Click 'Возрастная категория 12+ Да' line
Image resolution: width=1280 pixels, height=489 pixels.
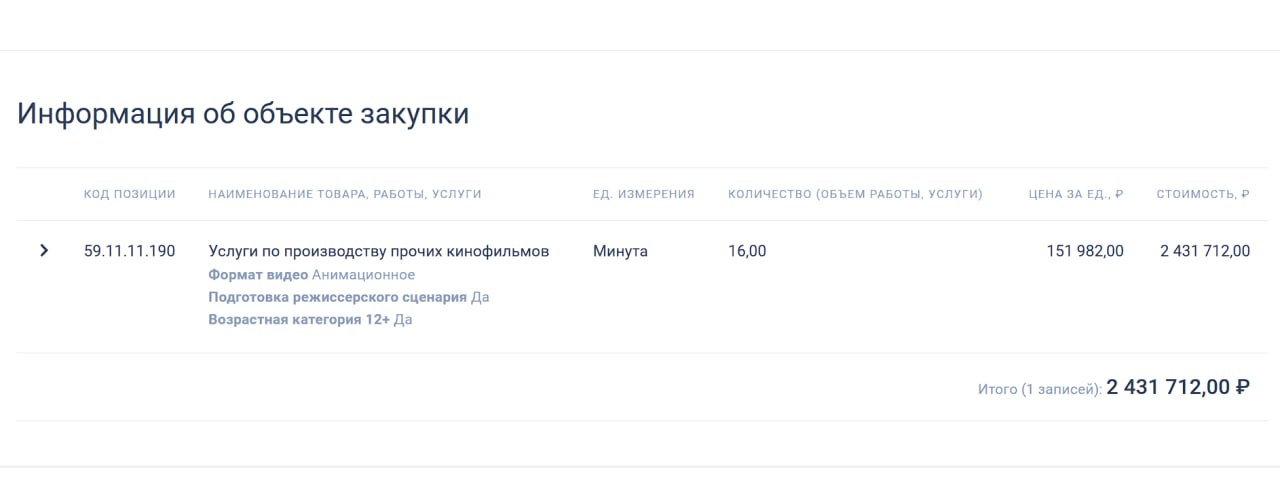point(310,320)
